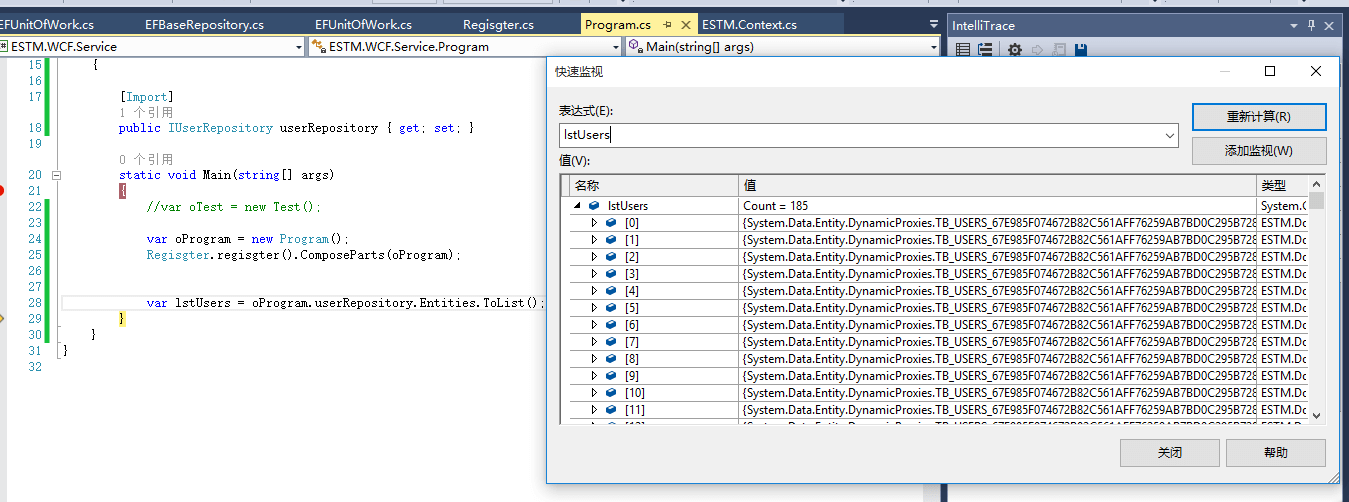Click the IntelliTrace calls view icon
This screenshot has height=502, width=1349.
(x=985, y=49)
